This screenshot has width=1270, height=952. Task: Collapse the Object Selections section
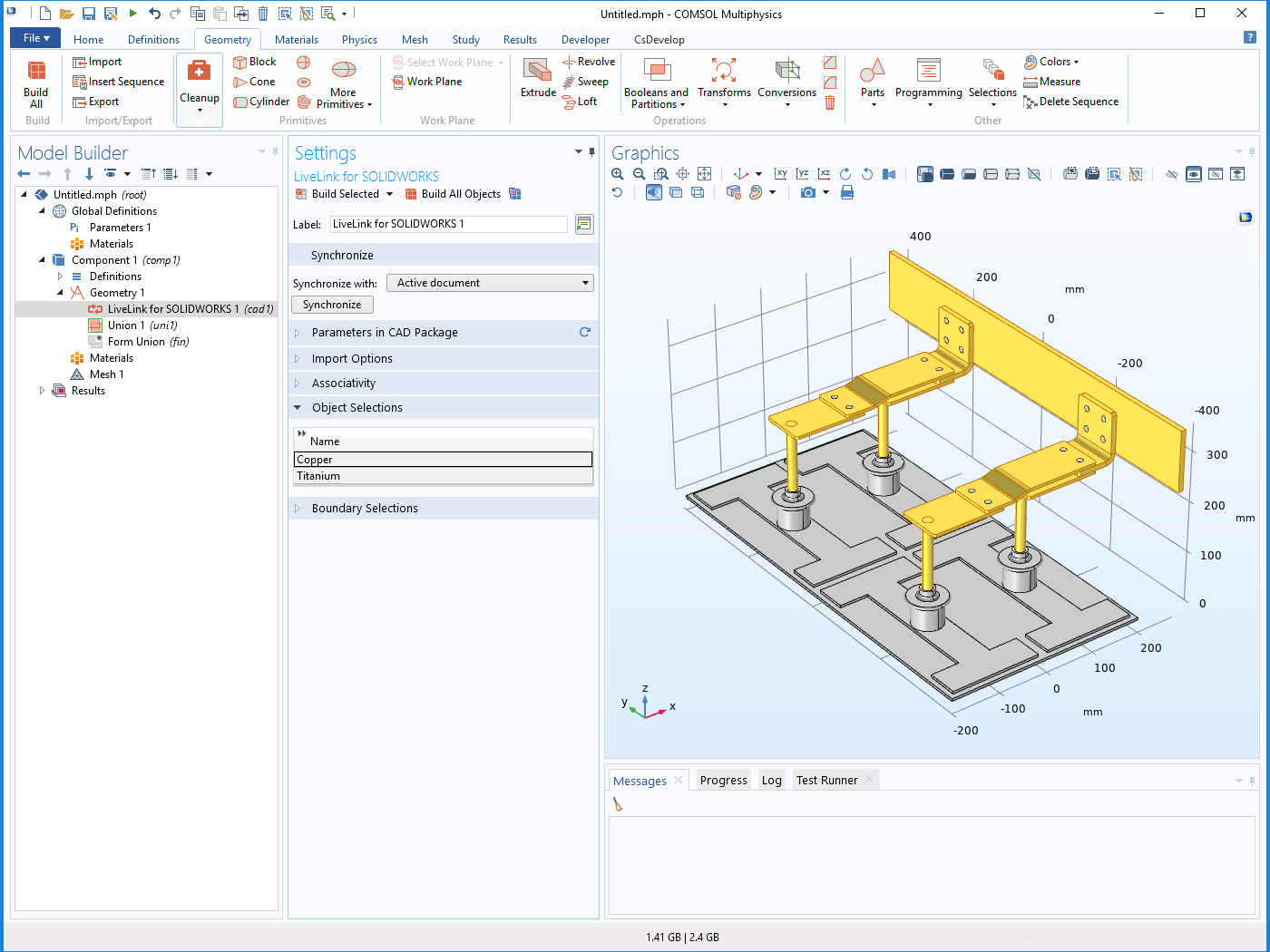point(297,407)
